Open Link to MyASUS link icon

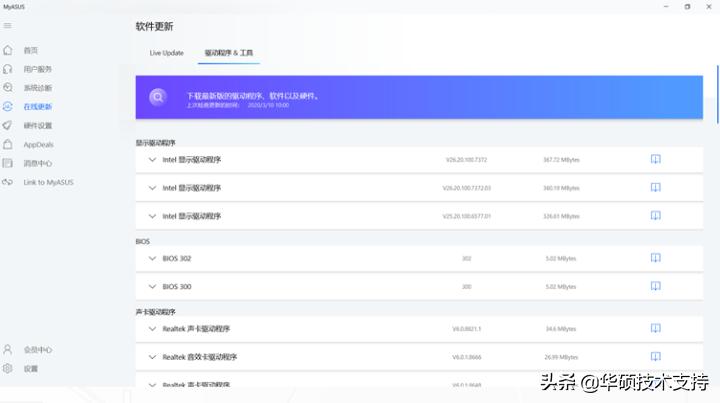pos(8,182)
